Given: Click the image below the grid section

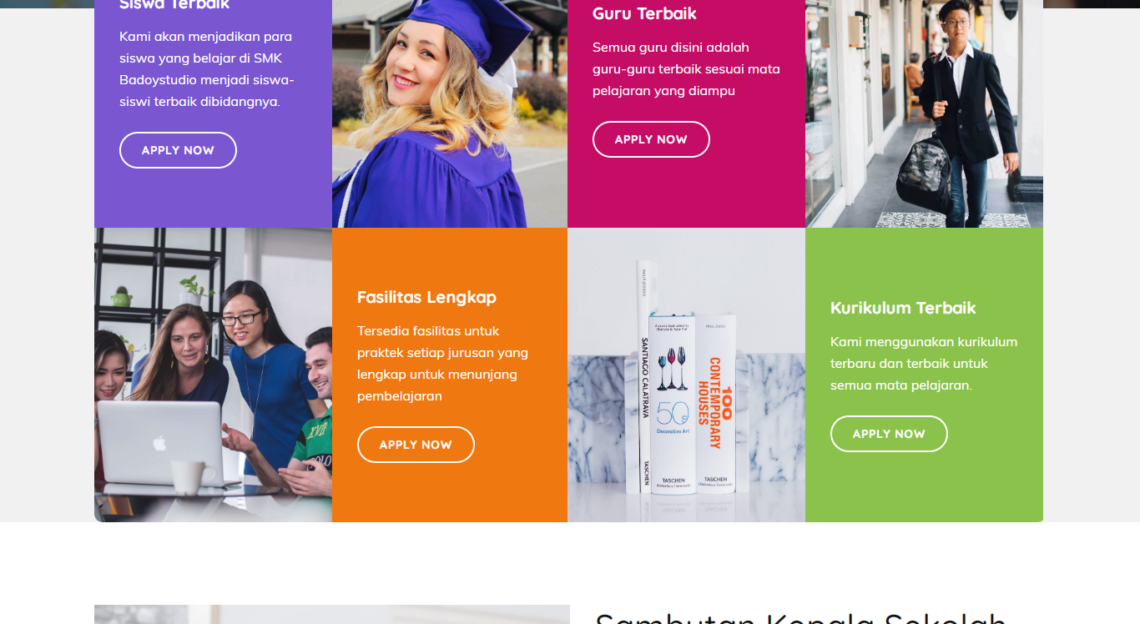Looking at the screenshot, I should [332, 615].
